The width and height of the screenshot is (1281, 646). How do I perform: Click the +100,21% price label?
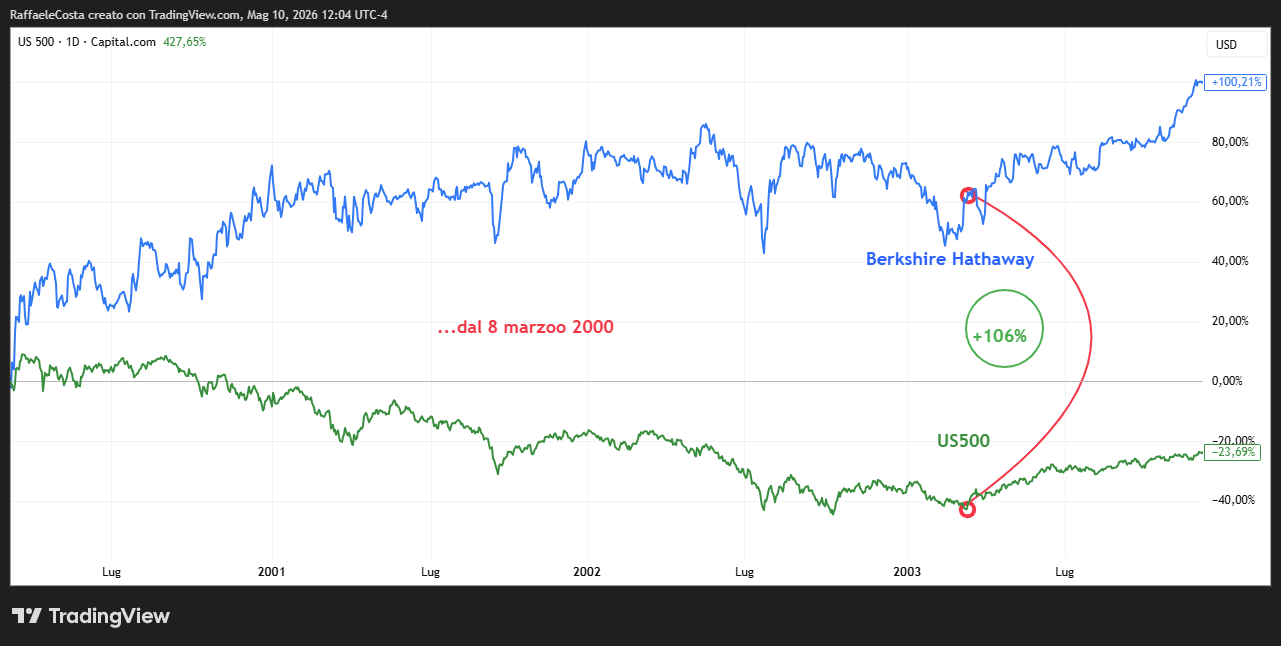click(1234, 82)
